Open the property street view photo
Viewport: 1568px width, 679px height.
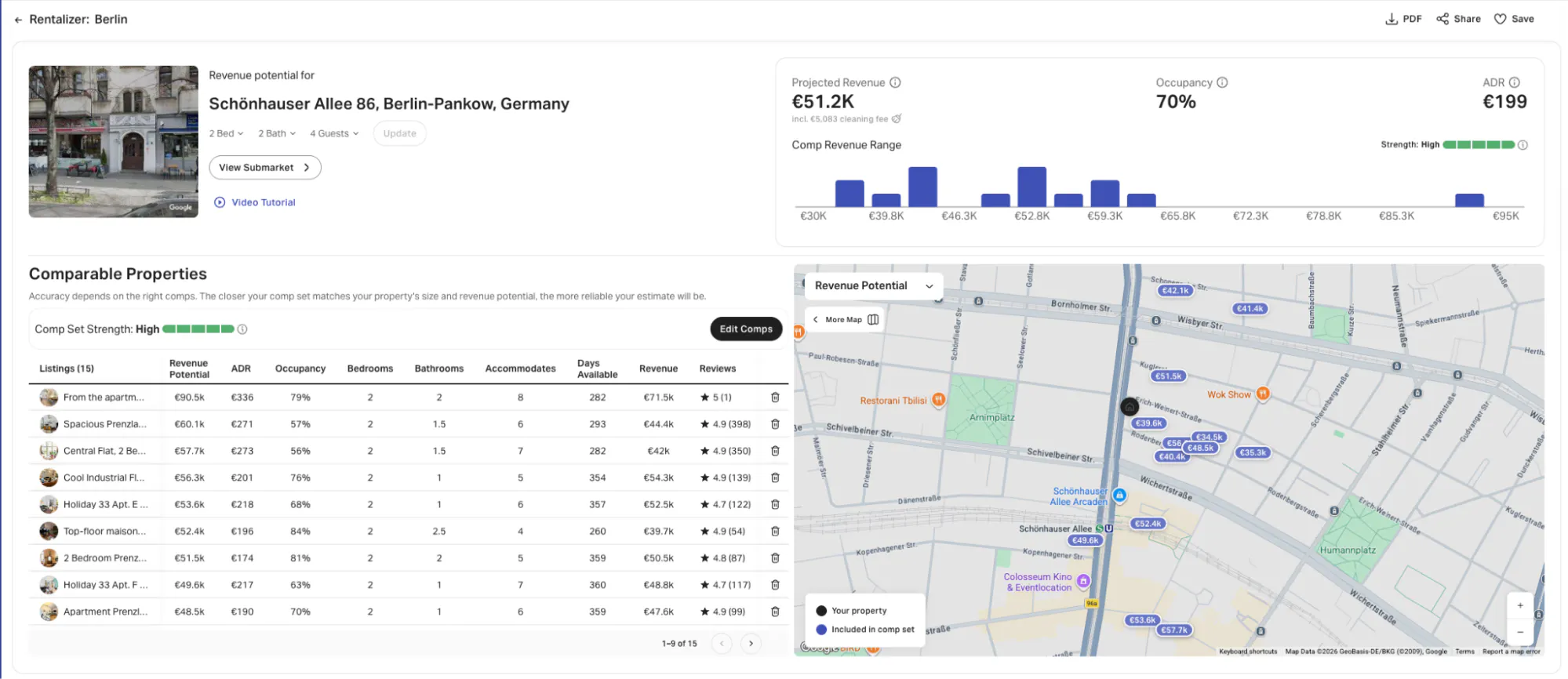click(x=114, y=141)
